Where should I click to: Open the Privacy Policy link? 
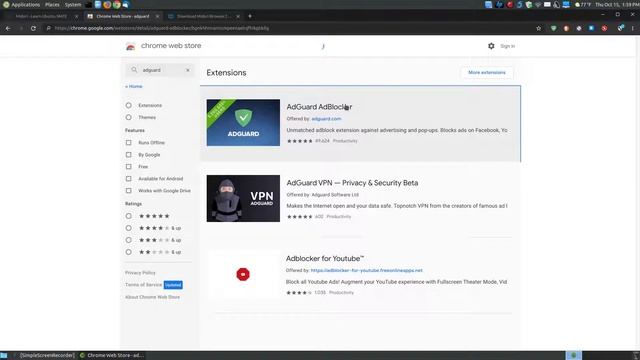(140, 273)
